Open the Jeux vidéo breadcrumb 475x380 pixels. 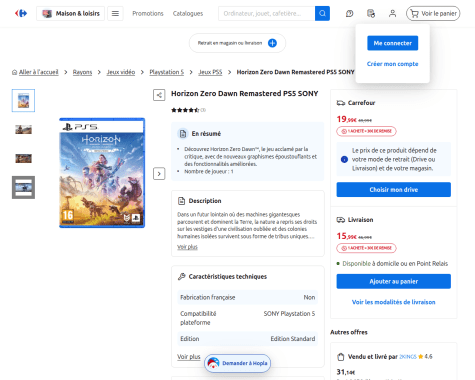tap(121, 72)
